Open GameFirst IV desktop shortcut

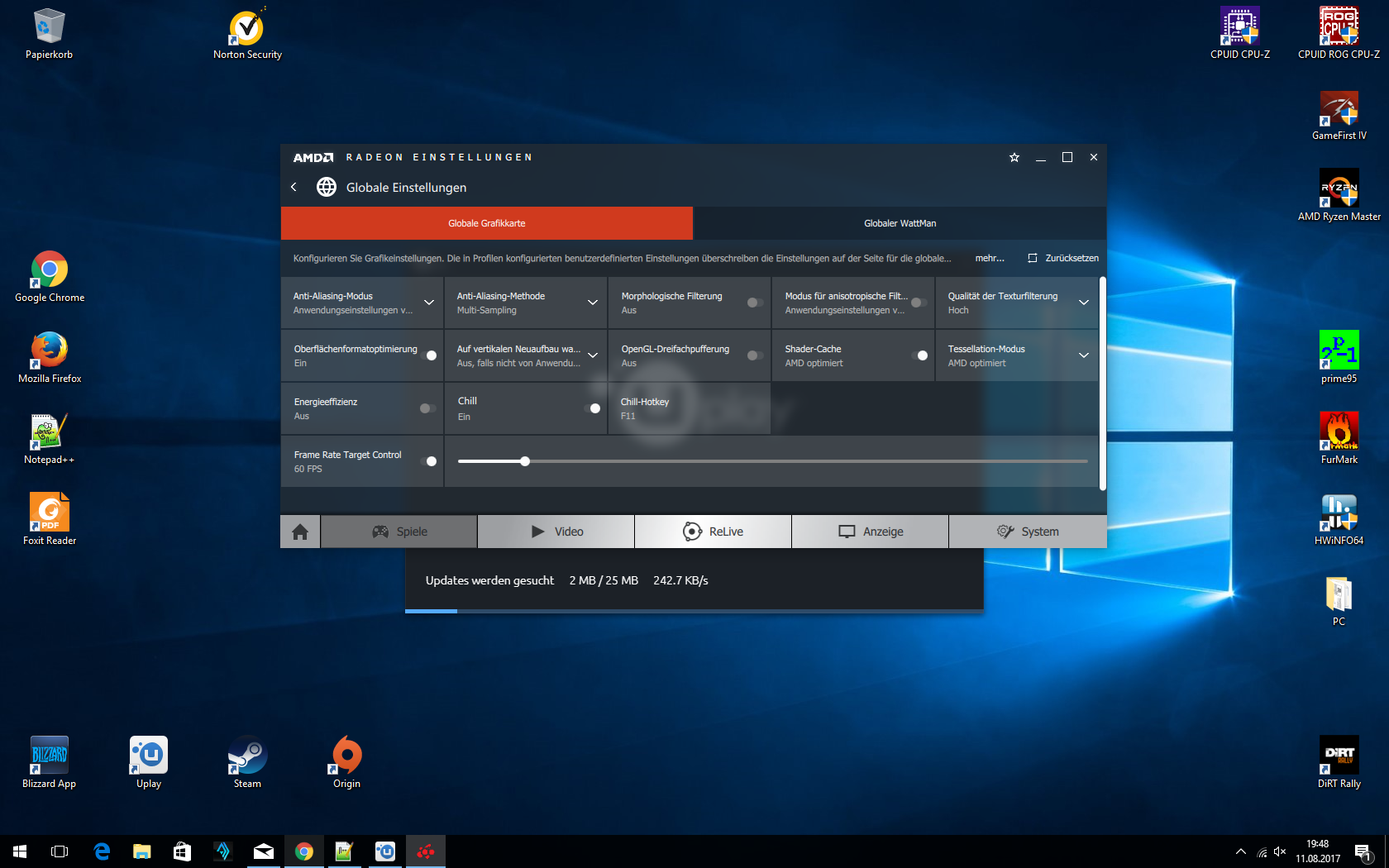1339,116
